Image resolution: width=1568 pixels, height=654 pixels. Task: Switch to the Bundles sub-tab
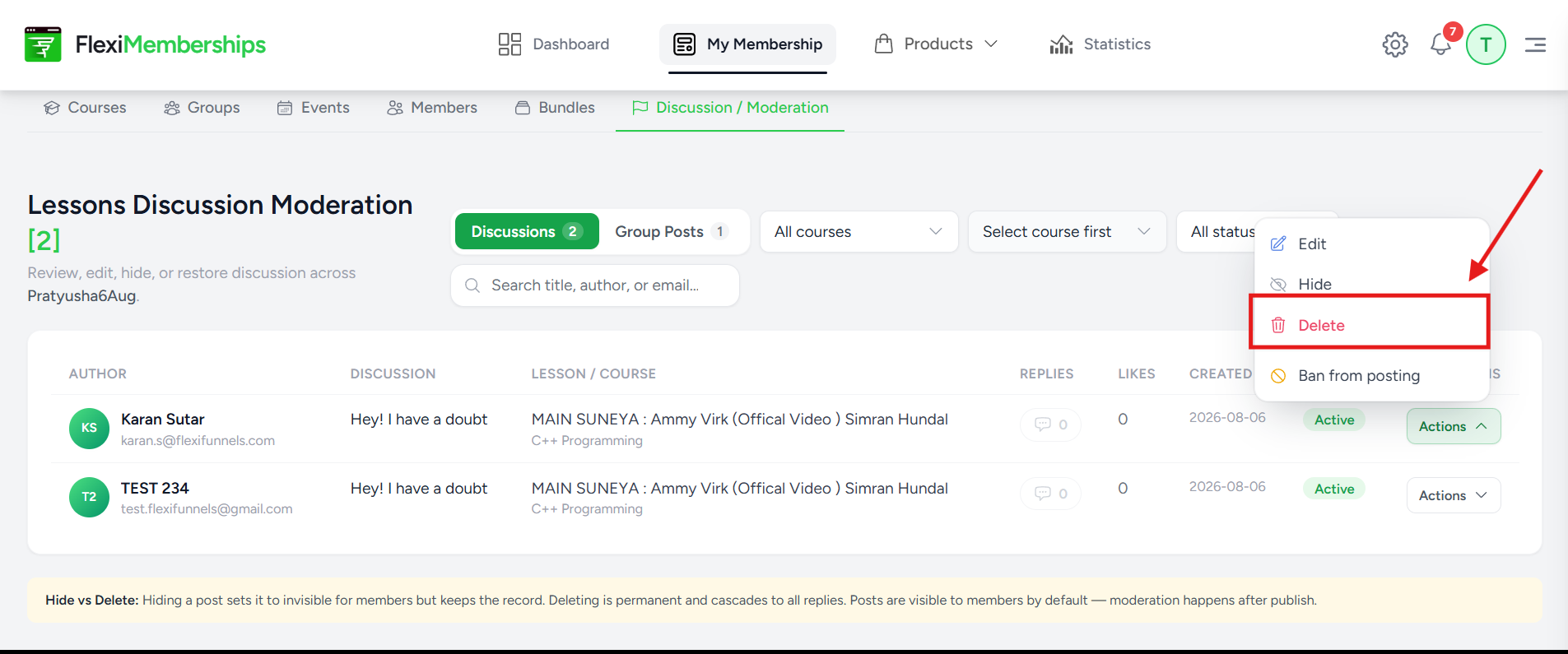point(555,108)
